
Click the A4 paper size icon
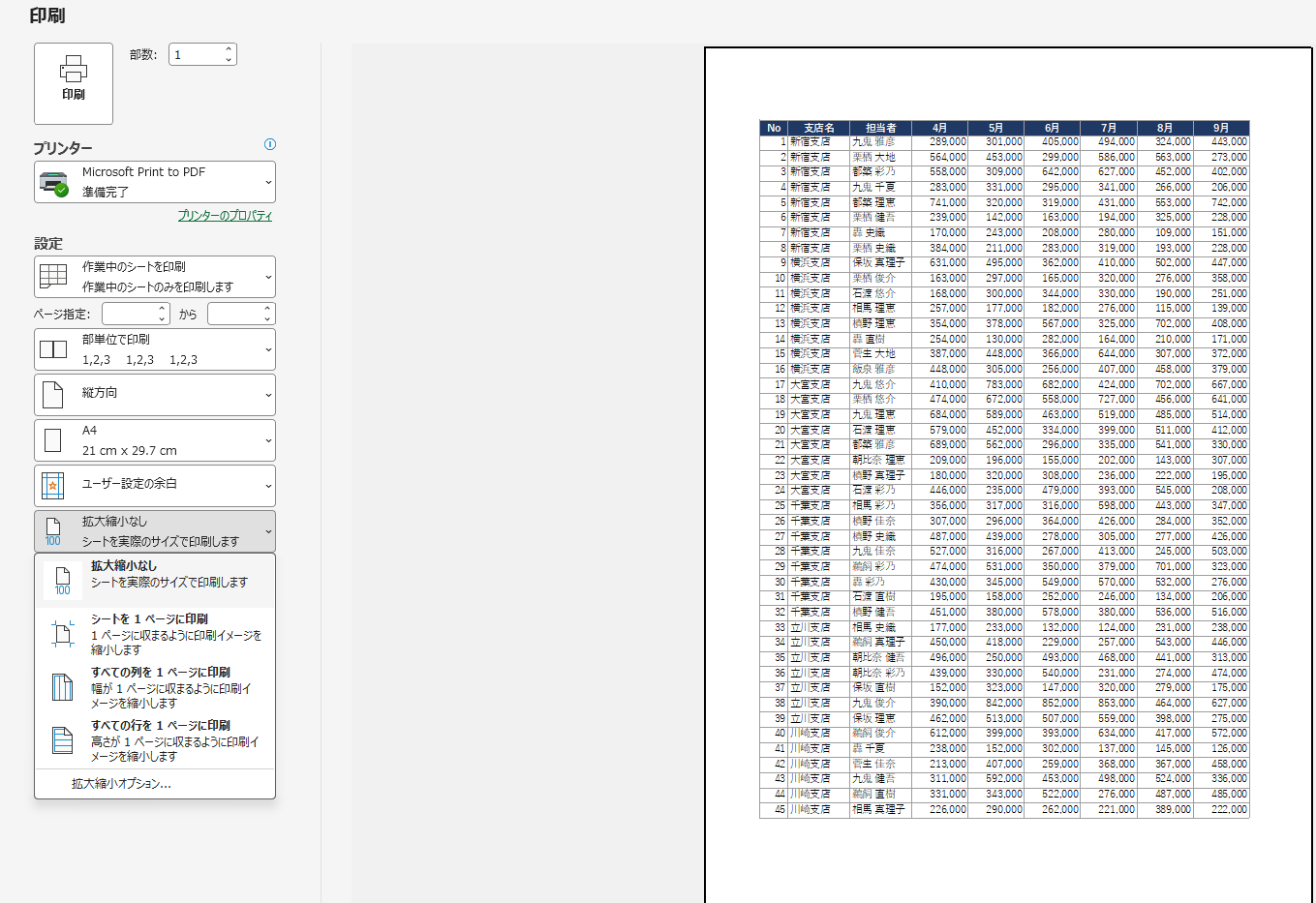[53, 440]
